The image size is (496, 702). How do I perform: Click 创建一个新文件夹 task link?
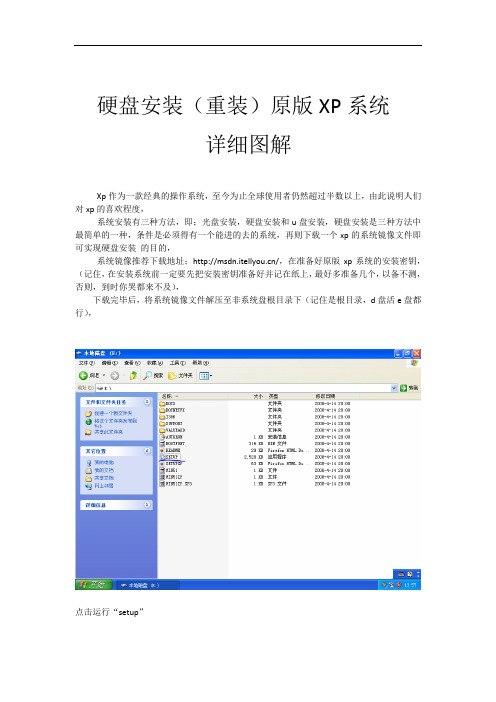(x=113, y=413)
